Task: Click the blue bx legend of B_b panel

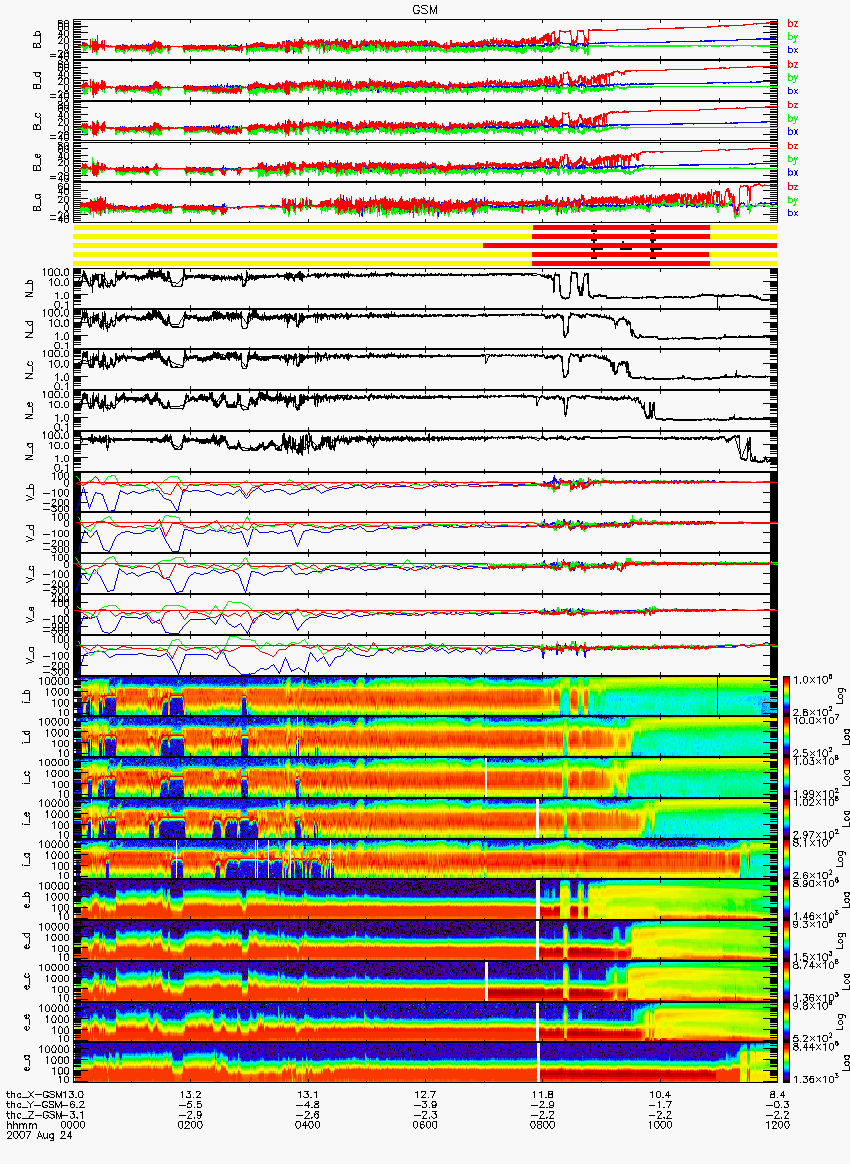Action: (x=793, y=50)
